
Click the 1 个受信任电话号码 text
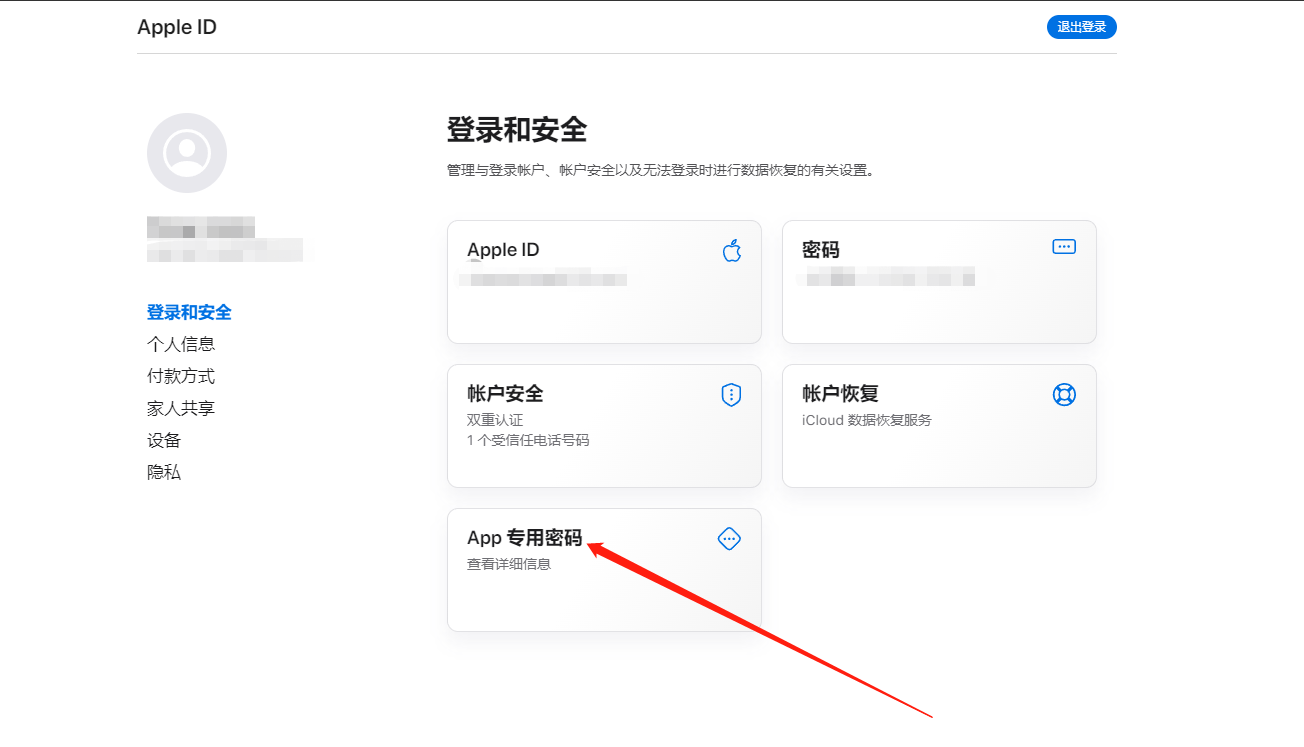click(528, 440)
